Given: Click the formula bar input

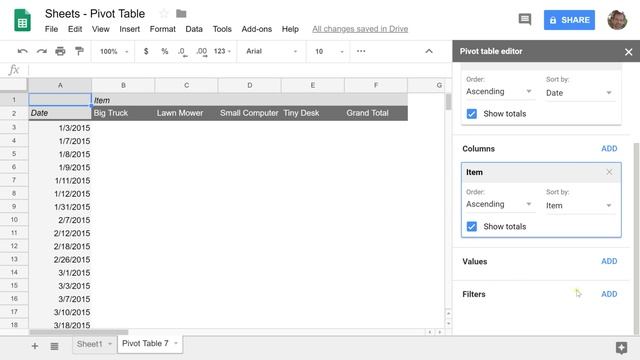Looking at the screenshot, I should tap(240, 70).
